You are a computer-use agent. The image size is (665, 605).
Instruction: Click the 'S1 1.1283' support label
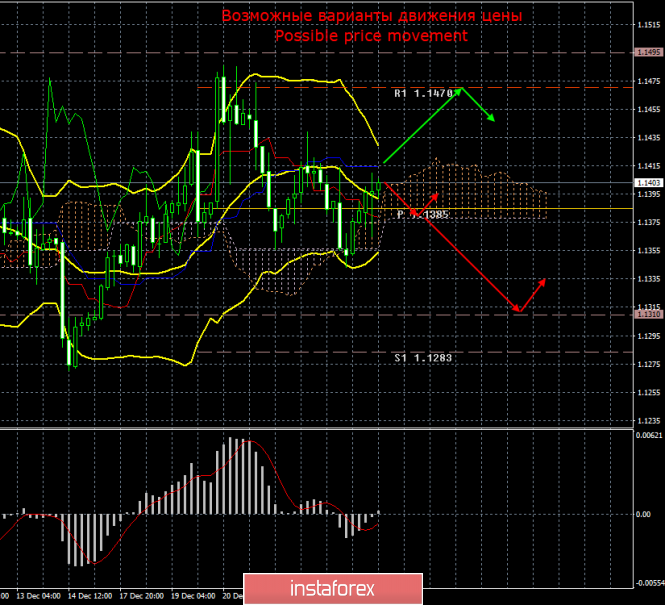pyautogui.click(x=423, y=358)
